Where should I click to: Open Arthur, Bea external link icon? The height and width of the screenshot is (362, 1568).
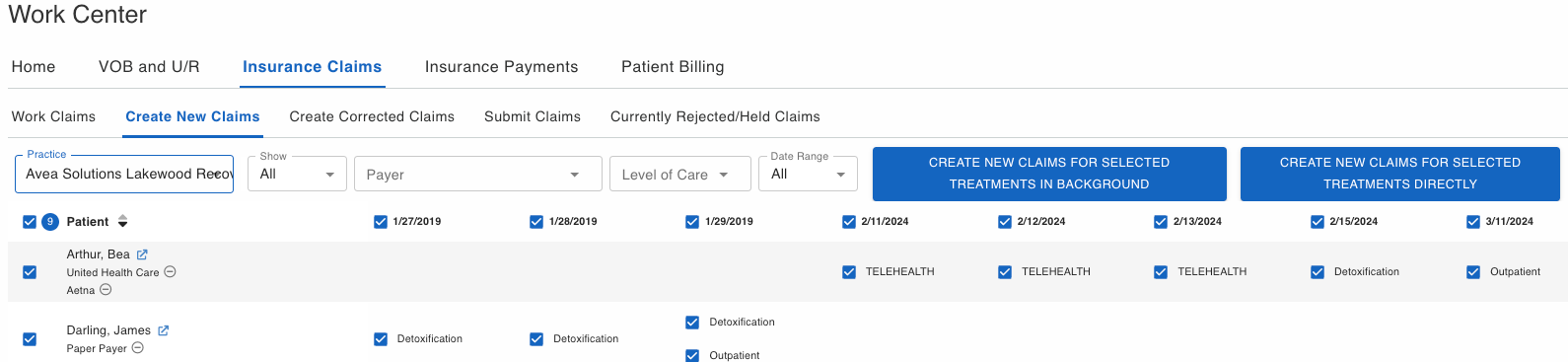pos(142,254)
